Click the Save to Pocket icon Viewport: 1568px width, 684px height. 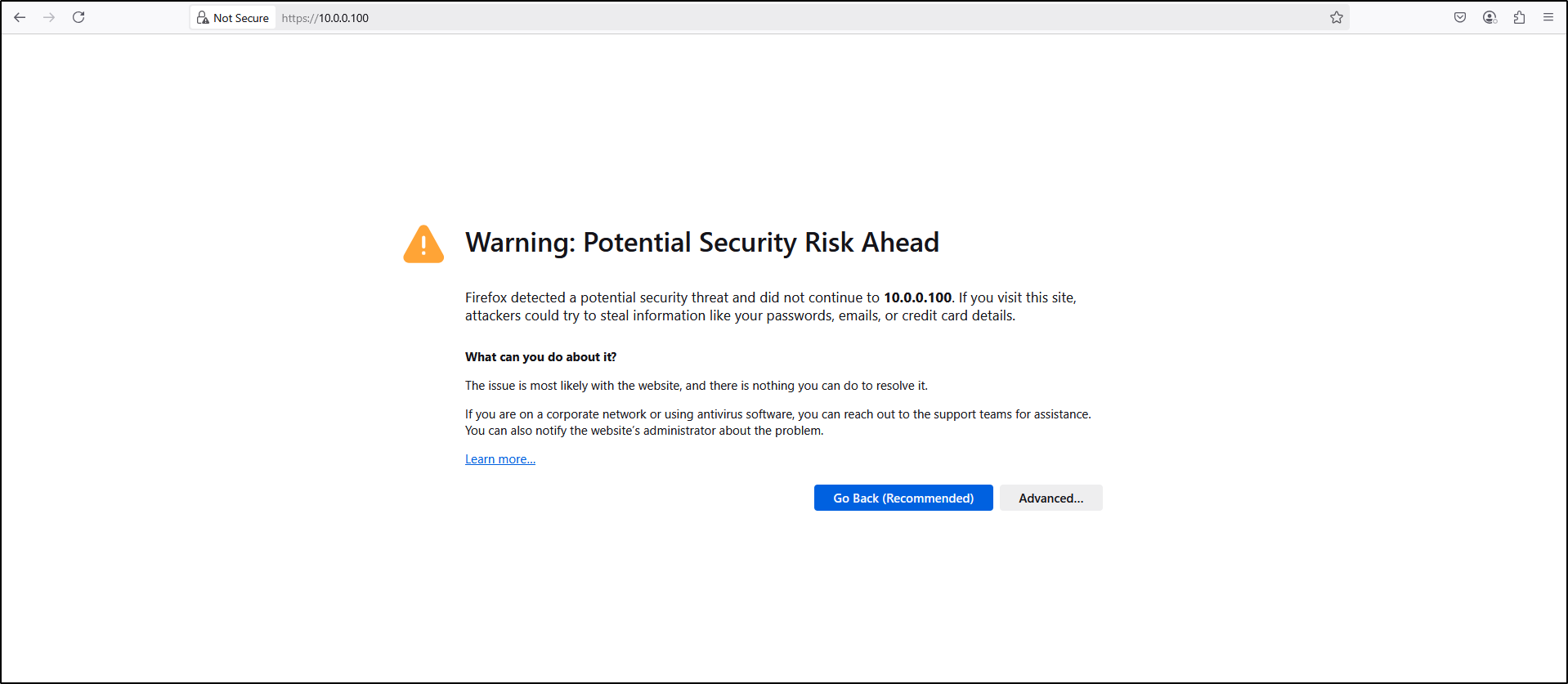pyautogui.click(x=1460, y=17)
